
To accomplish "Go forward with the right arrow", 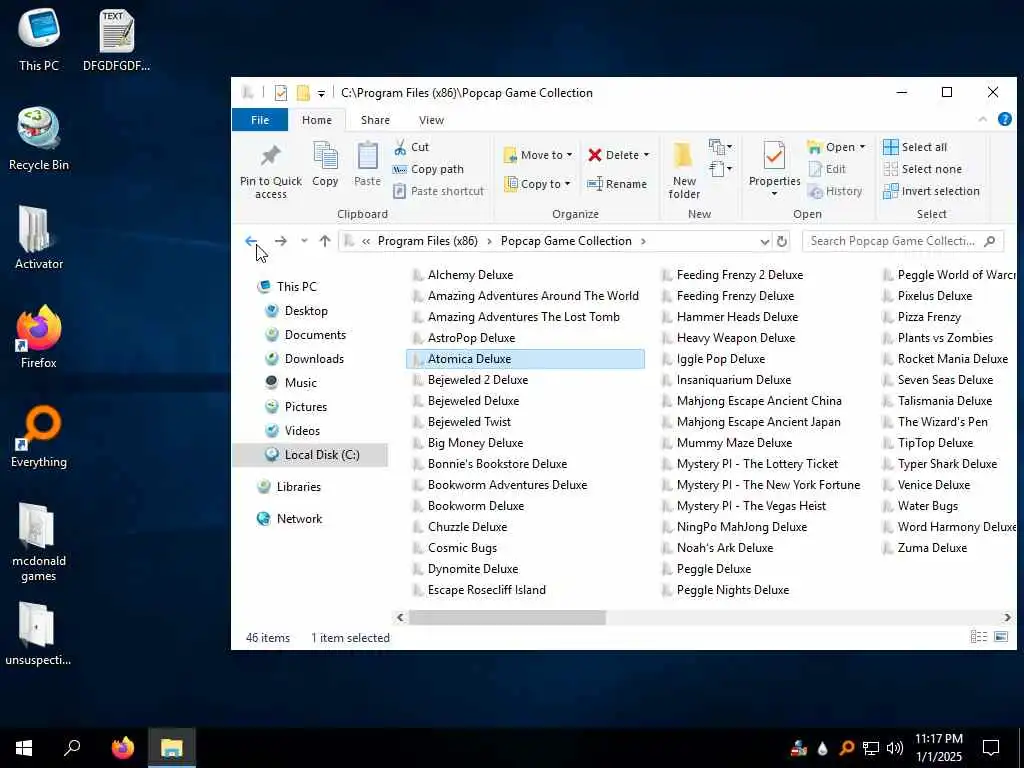I will pos(281,241).
